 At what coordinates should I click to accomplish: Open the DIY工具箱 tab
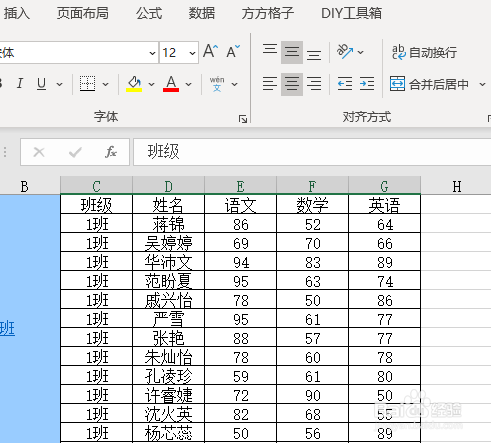351,13
